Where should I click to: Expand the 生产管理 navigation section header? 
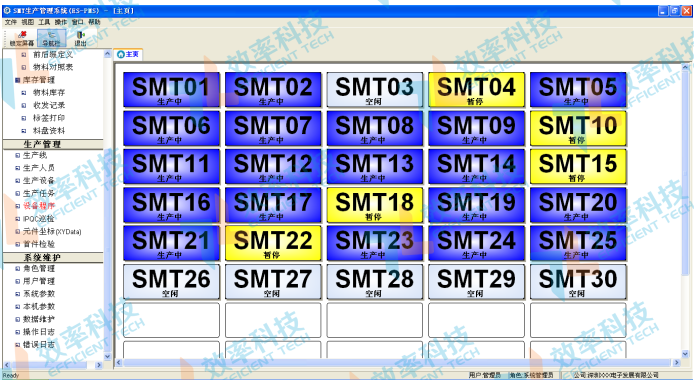(53, 144)
